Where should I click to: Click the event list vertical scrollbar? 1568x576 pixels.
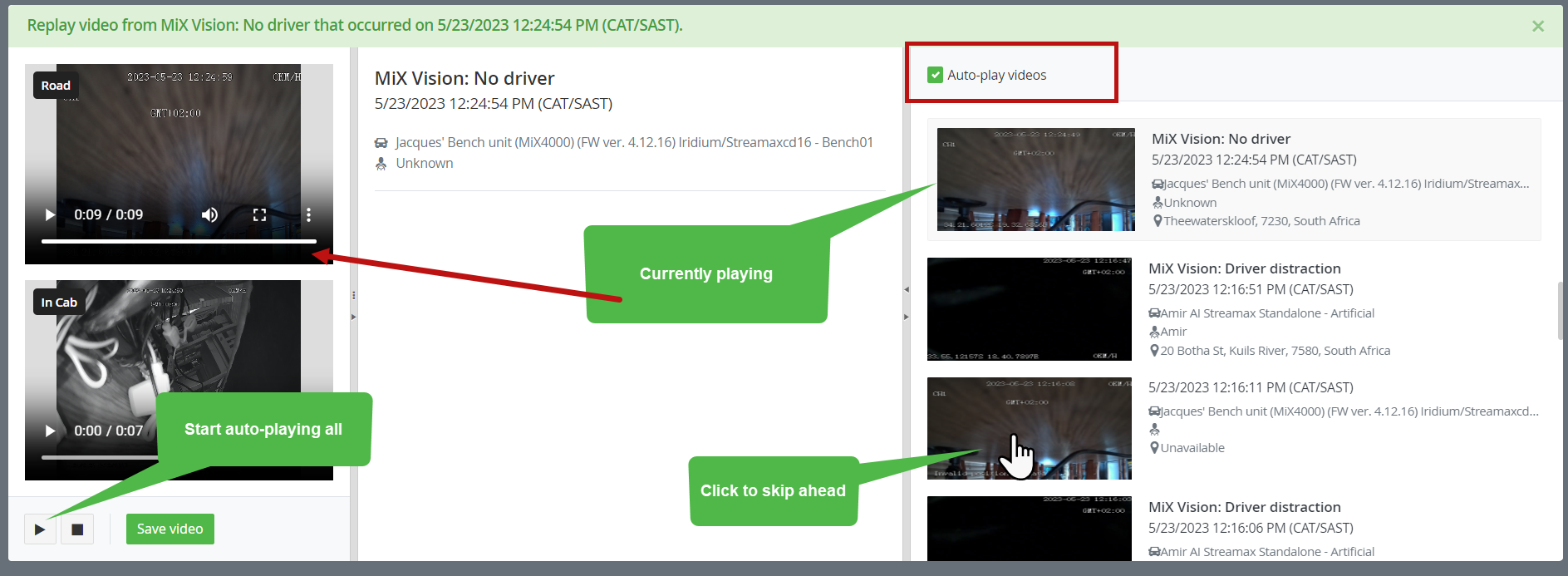(x=1561, y=311)
